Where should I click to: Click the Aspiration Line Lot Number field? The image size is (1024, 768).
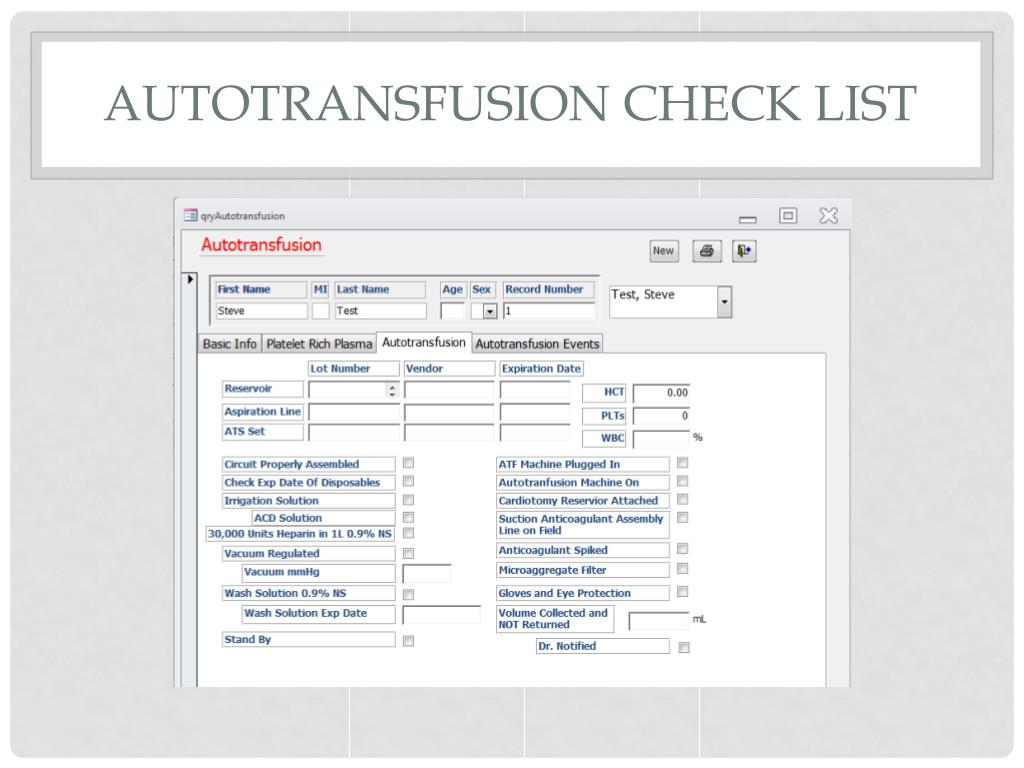[354, 413]
